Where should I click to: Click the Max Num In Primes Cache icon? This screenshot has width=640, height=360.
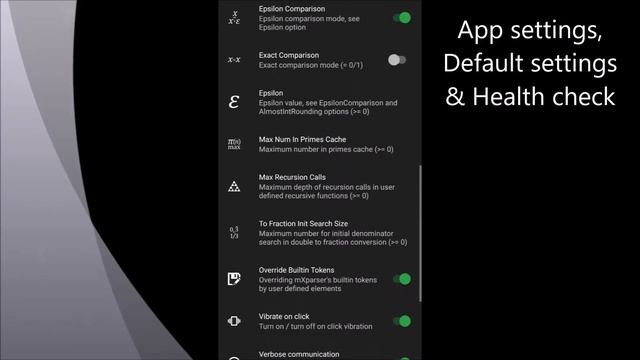pyautogui.click(x=234, y=144)
